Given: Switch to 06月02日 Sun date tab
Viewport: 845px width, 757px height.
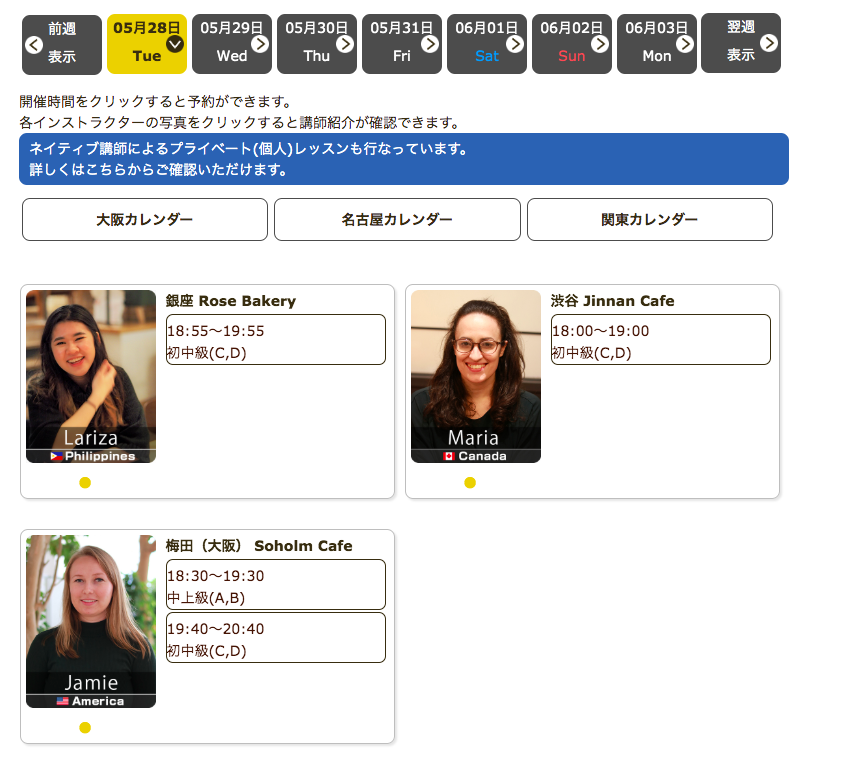Looking at the screenshot, I should (571, 44).
